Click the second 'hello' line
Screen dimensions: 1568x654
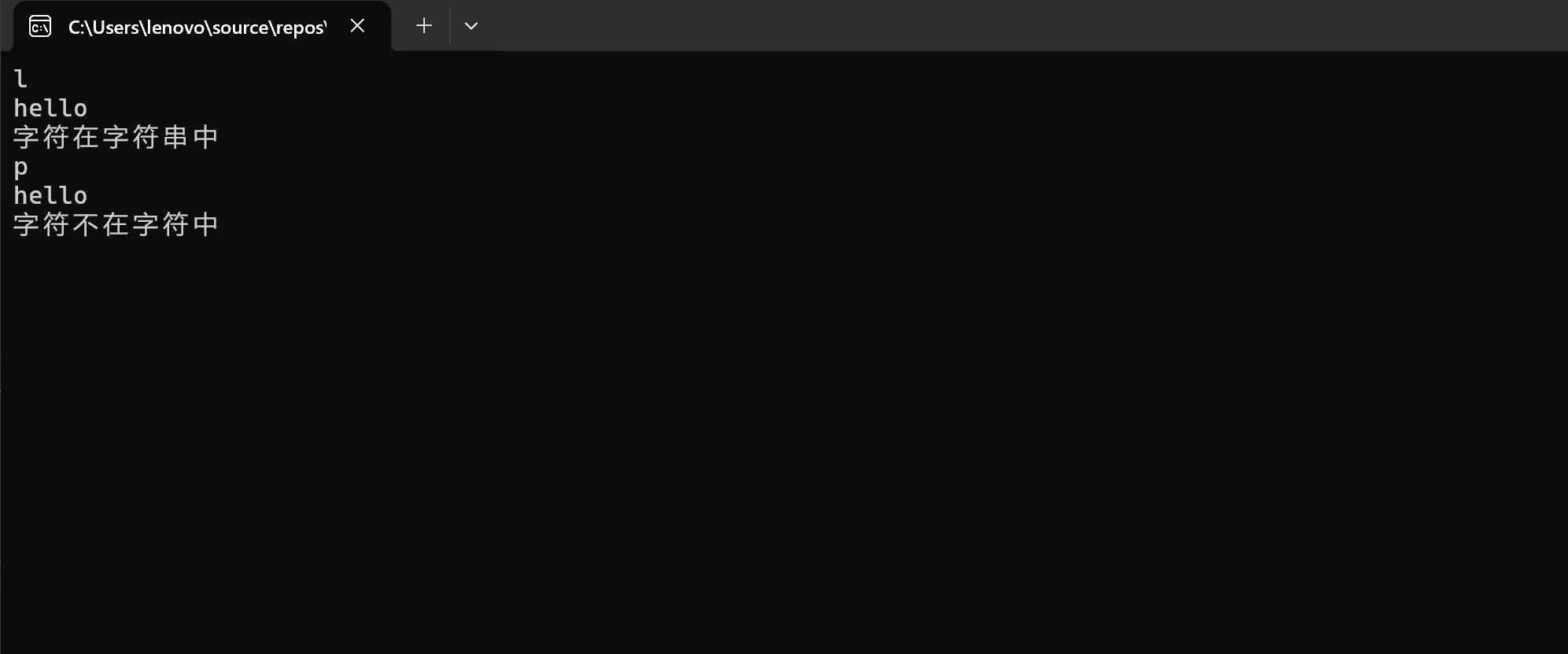tap(50, 195)
